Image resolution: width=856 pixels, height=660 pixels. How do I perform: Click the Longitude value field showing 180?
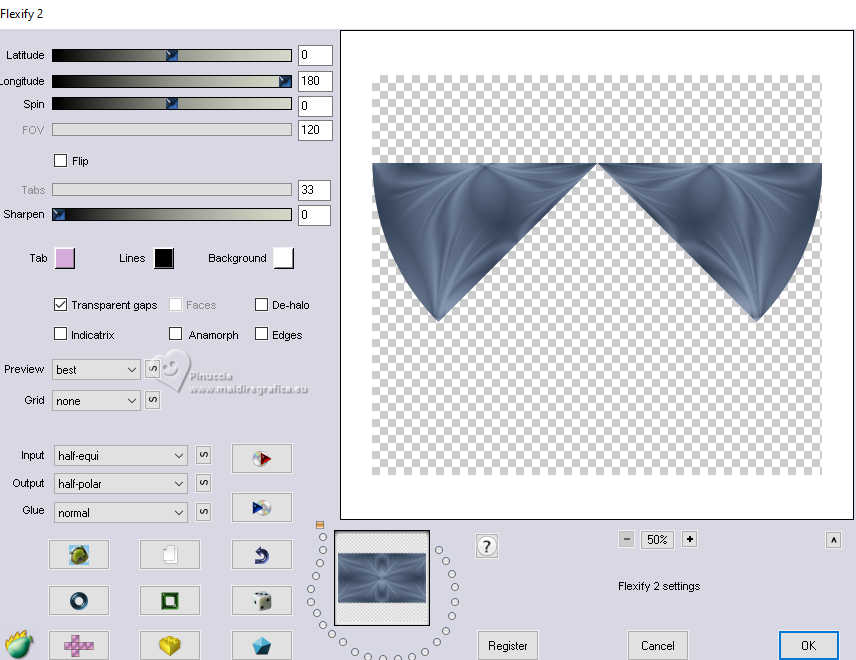[315, 81]
